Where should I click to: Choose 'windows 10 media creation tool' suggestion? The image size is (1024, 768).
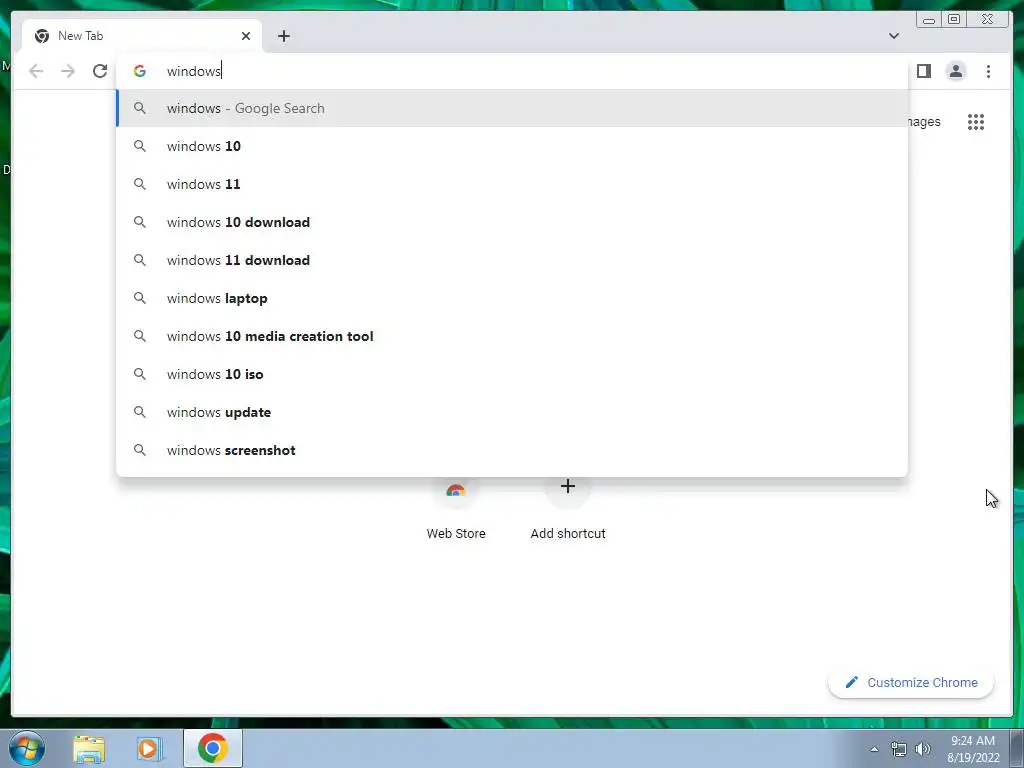point(513,336)
